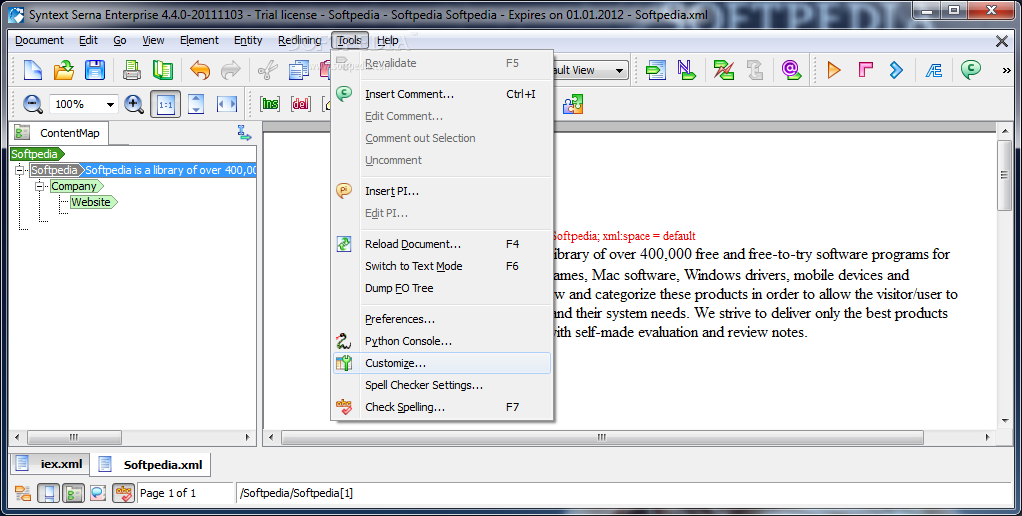Open Spell Checker Settings...
Screen dimensions: 1022x516
(x=442, y=385)
